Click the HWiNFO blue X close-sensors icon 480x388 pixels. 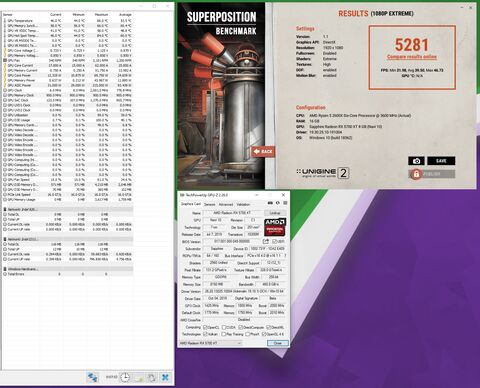(x=165, y=377)
